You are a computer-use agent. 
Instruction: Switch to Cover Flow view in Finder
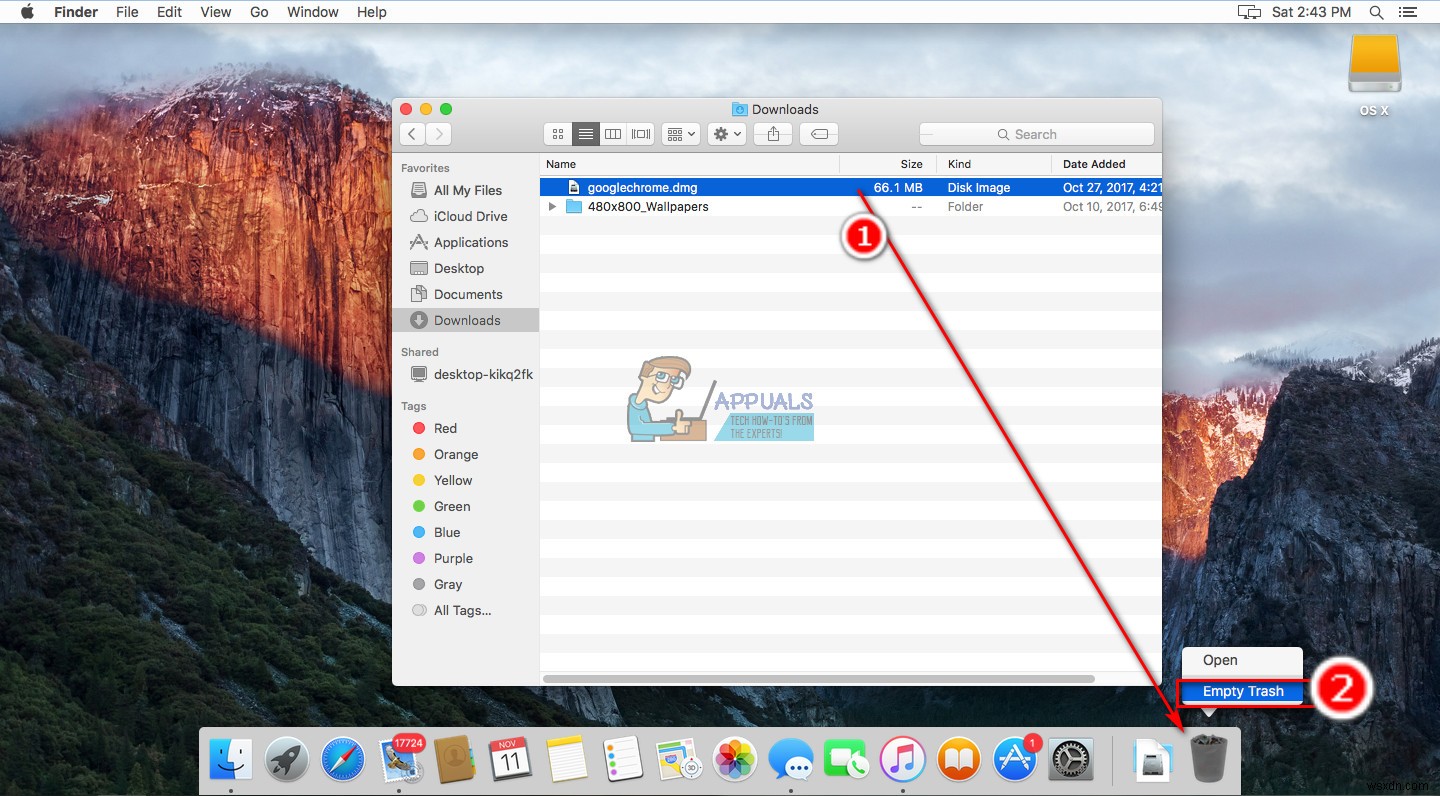[640, 134]
